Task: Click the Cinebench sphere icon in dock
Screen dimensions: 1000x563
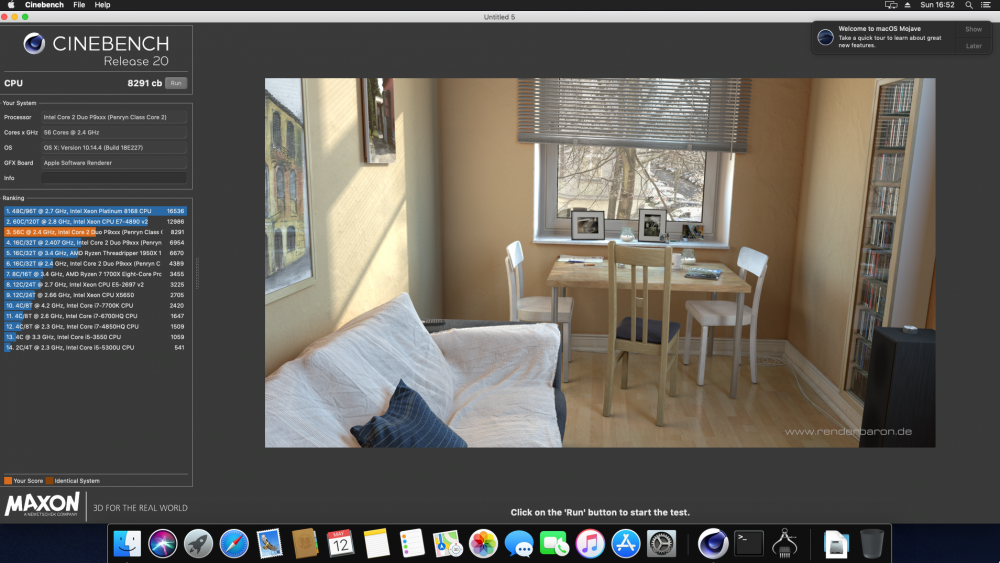Action: point(713,544)
